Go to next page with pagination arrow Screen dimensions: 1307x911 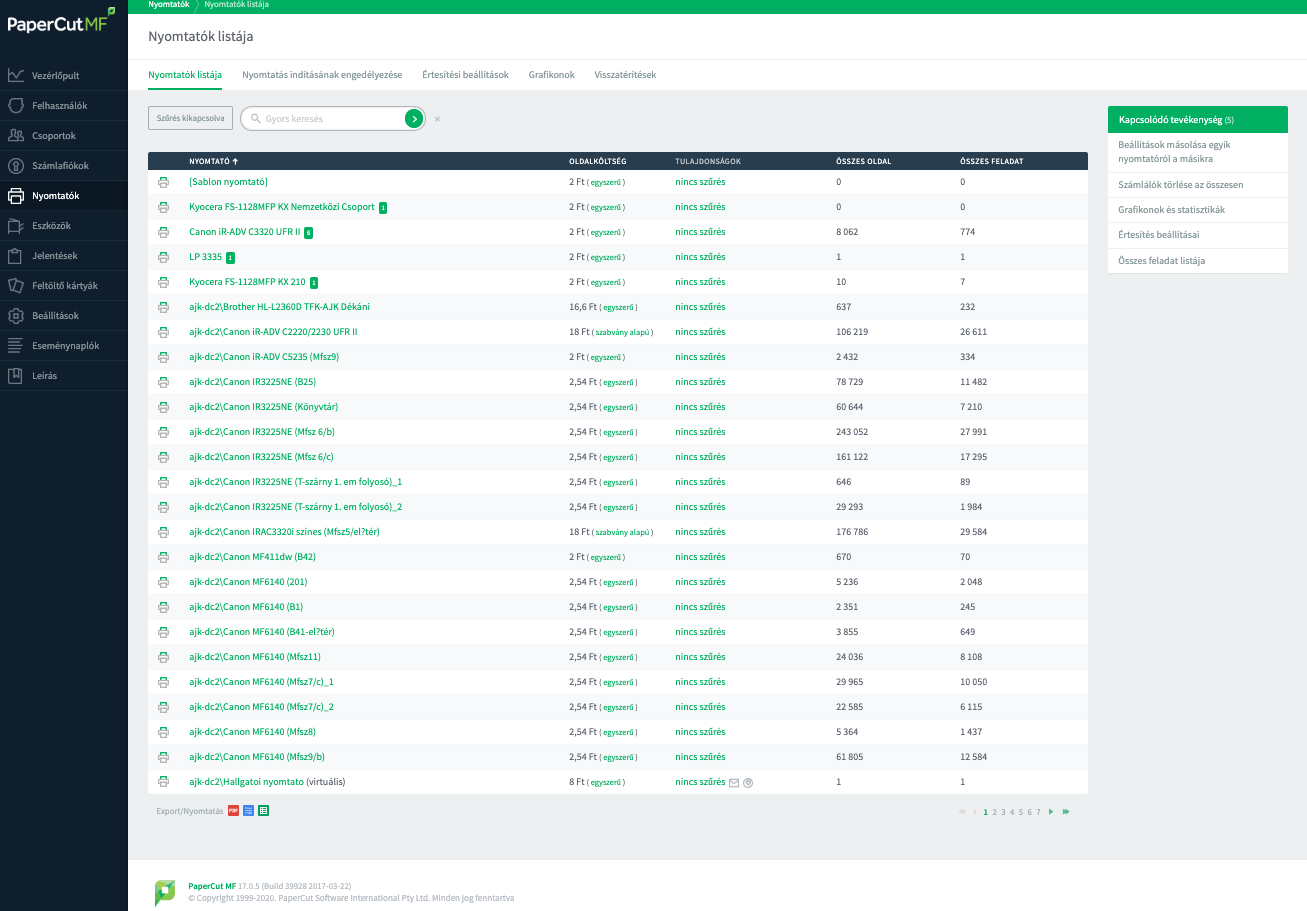click(x=1051, y=811)
